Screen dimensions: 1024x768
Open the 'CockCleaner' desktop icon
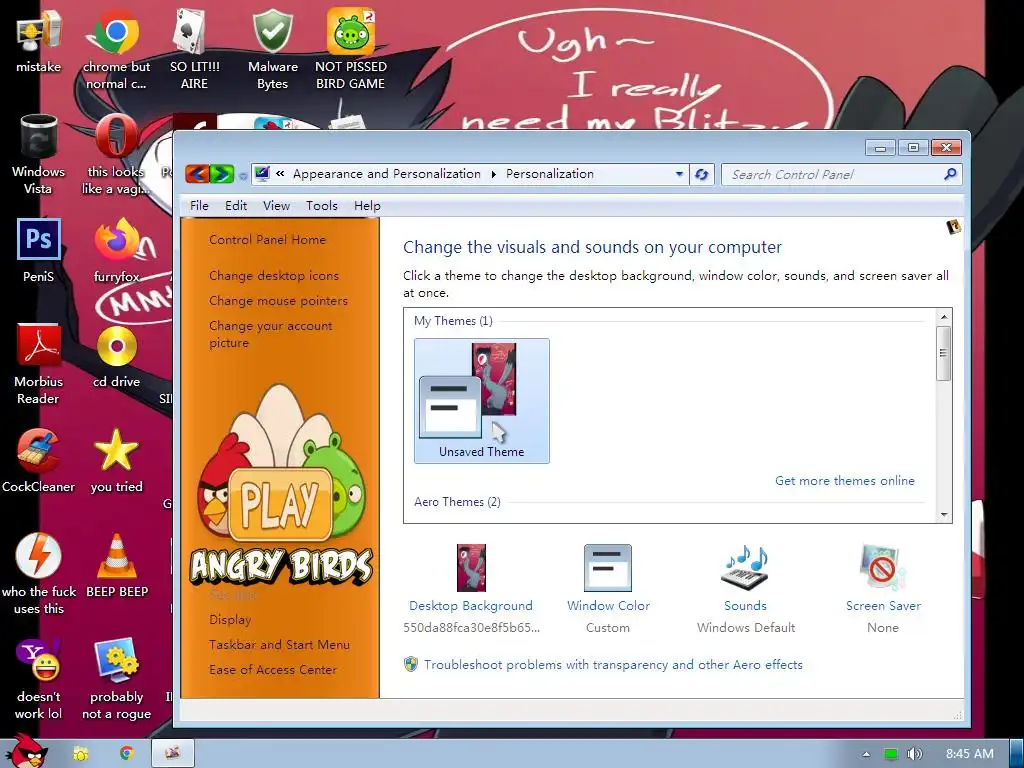point(39,460)
